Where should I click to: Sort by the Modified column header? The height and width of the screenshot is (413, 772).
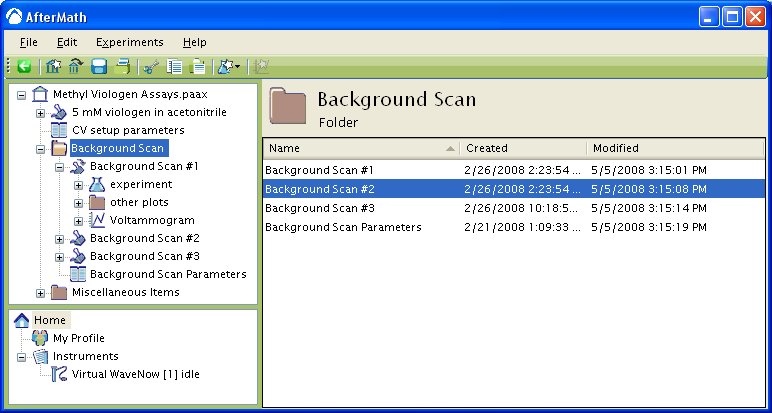675,148
